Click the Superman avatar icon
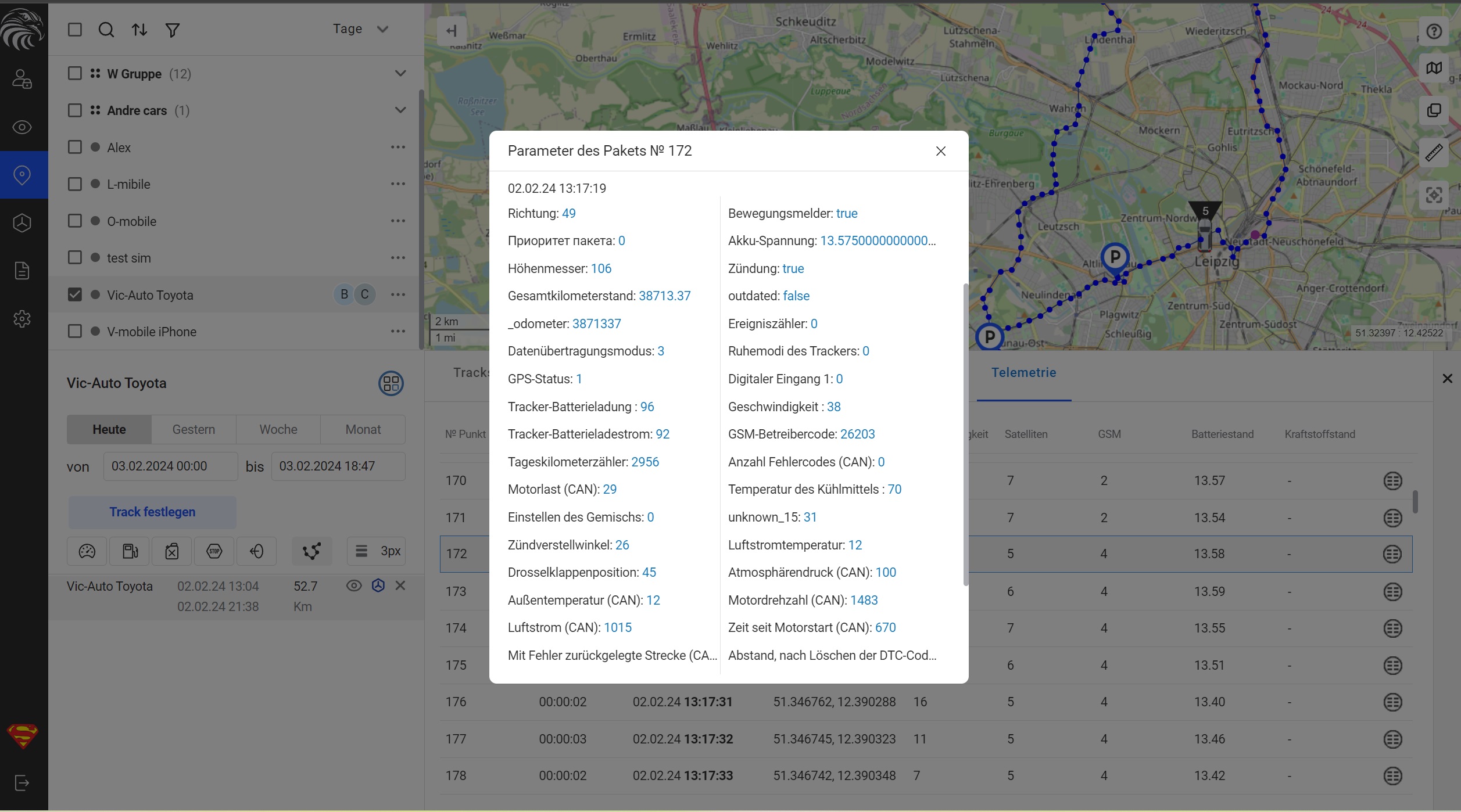The height and width of the screenshot is (812, 1461). [23, 736]
